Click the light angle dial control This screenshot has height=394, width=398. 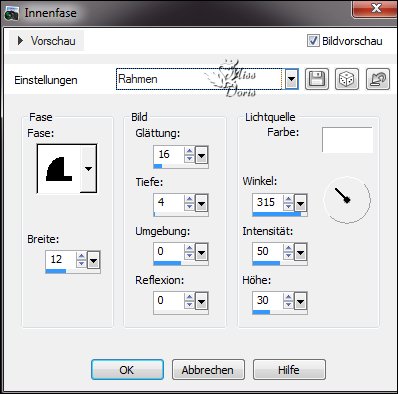347,200
